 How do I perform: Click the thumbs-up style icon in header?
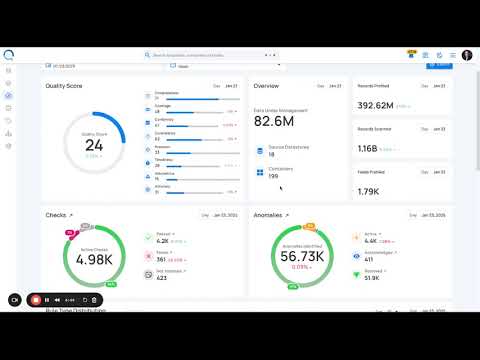coord(440,55)
